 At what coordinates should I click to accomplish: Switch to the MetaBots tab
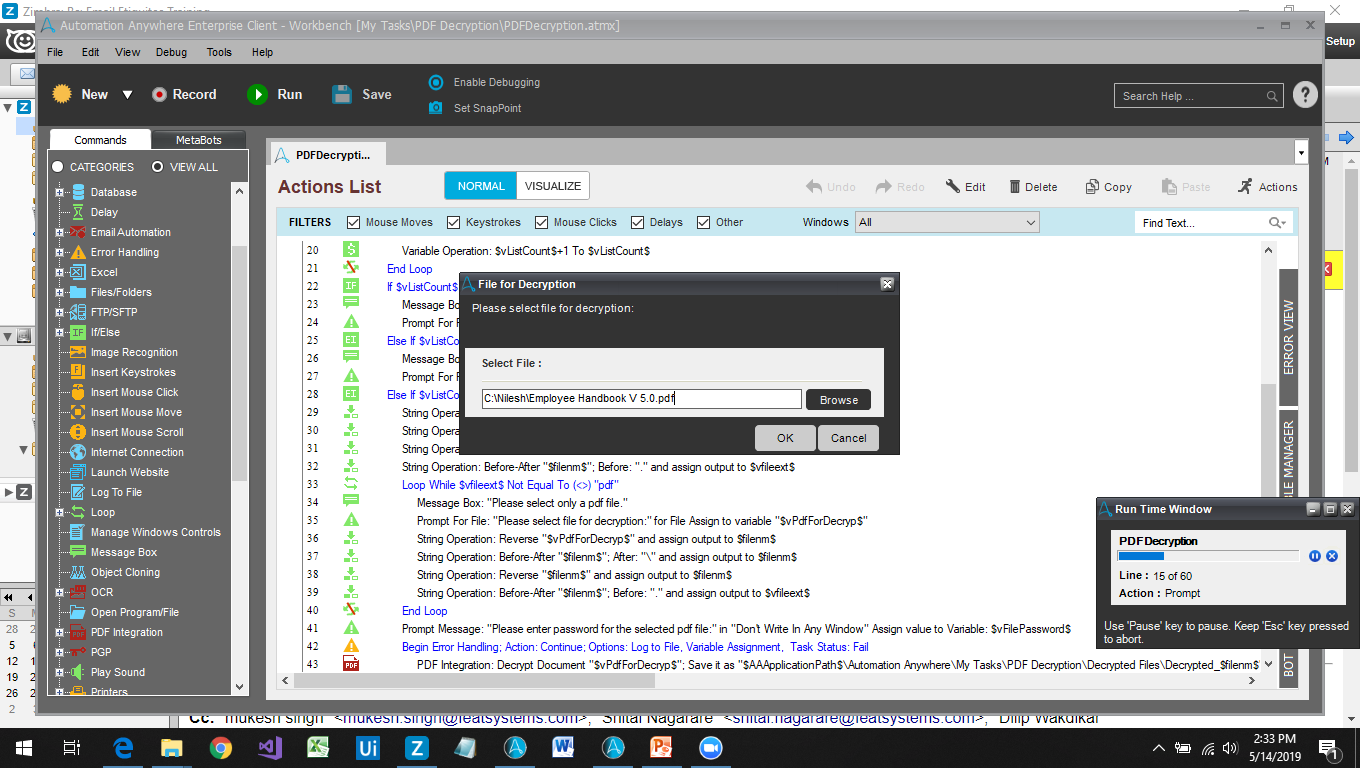(x=199, y=140)
